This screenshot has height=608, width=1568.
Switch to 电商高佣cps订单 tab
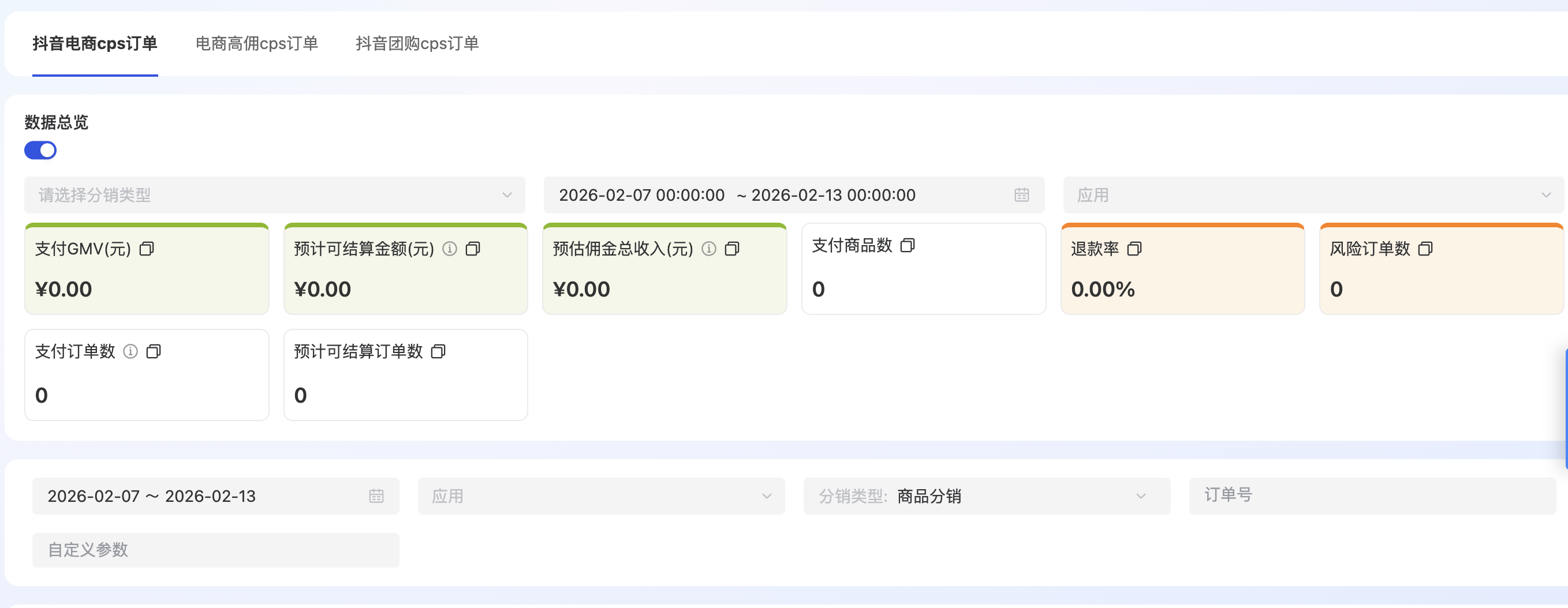256,44
